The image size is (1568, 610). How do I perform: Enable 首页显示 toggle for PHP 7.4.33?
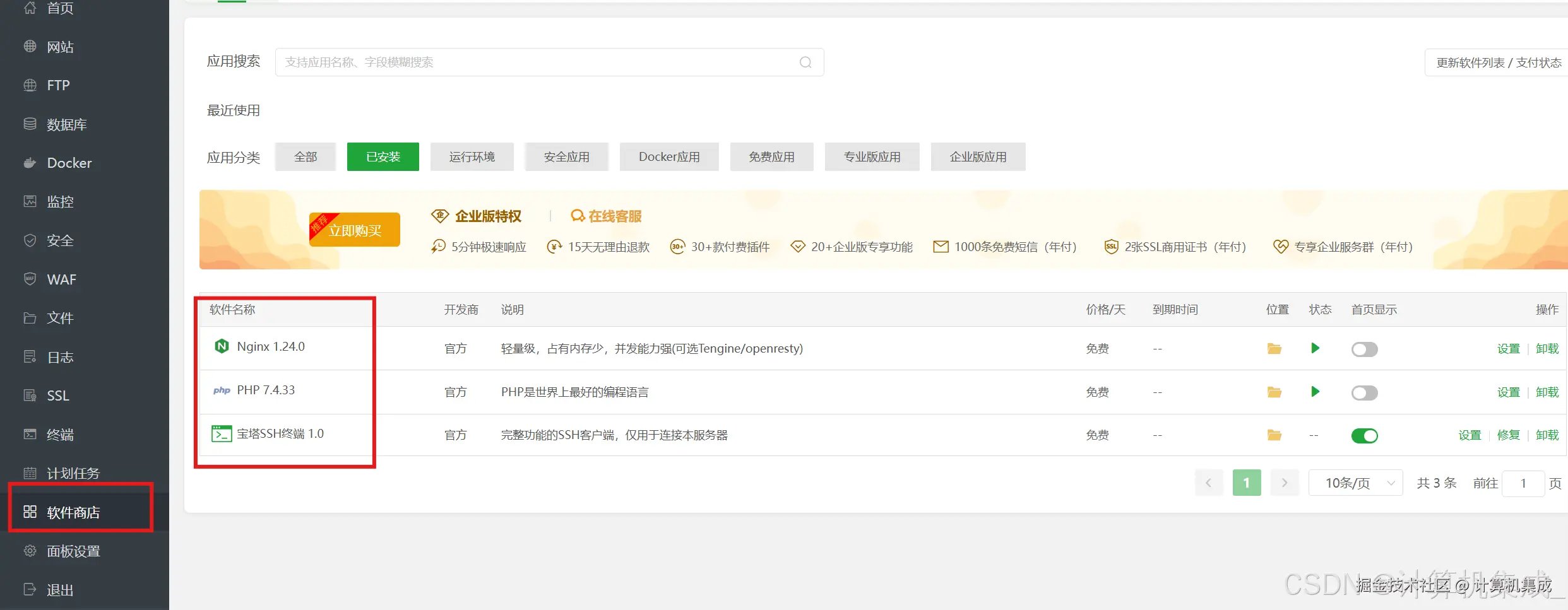point(1364,393)
